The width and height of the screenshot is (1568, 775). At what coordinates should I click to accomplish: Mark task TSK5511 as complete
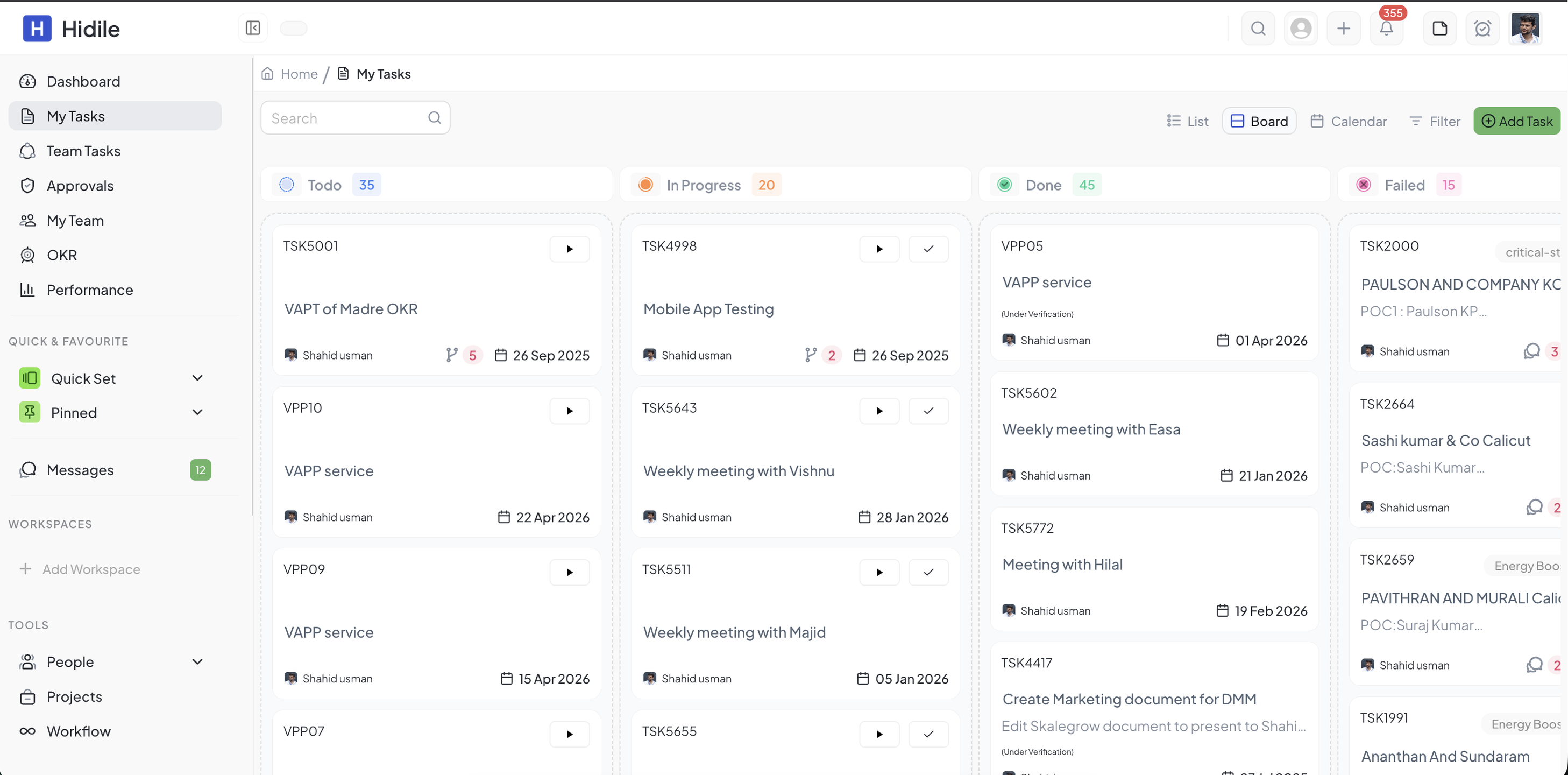coord(928,572)
